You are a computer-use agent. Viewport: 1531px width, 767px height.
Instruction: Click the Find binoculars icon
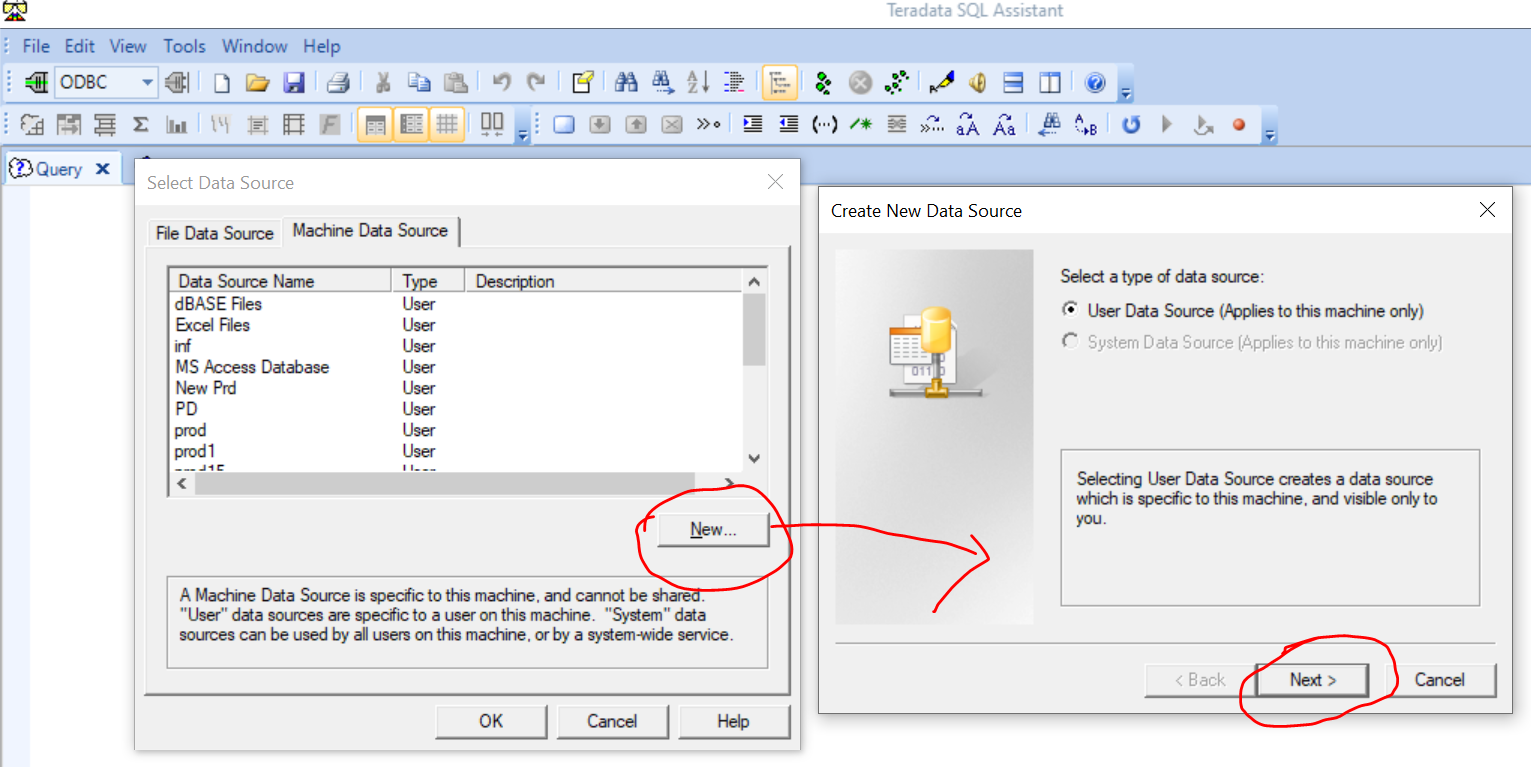click(626, 83)
